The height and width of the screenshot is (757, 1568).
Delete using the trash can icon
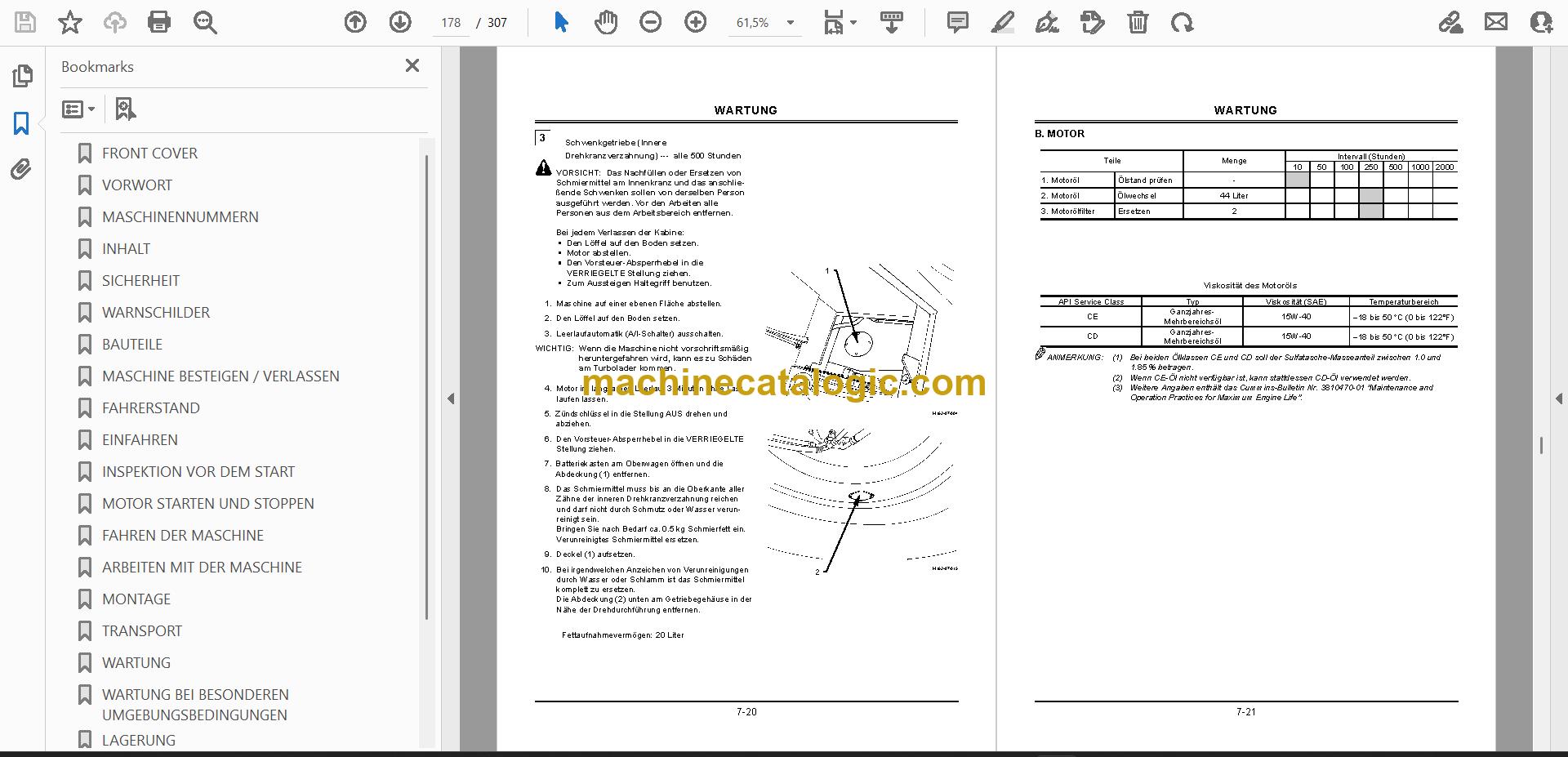1138,22
